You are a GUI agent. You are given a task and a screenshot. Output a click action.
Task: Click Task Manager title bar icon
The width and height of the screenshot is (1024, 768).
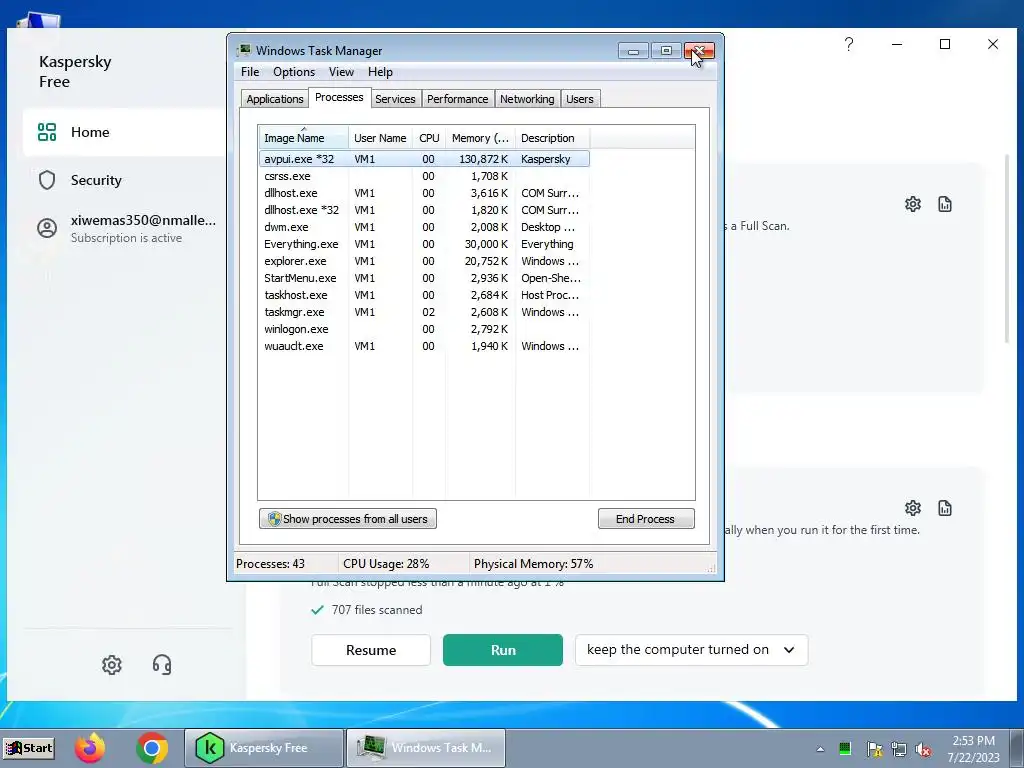click(244, 50)
